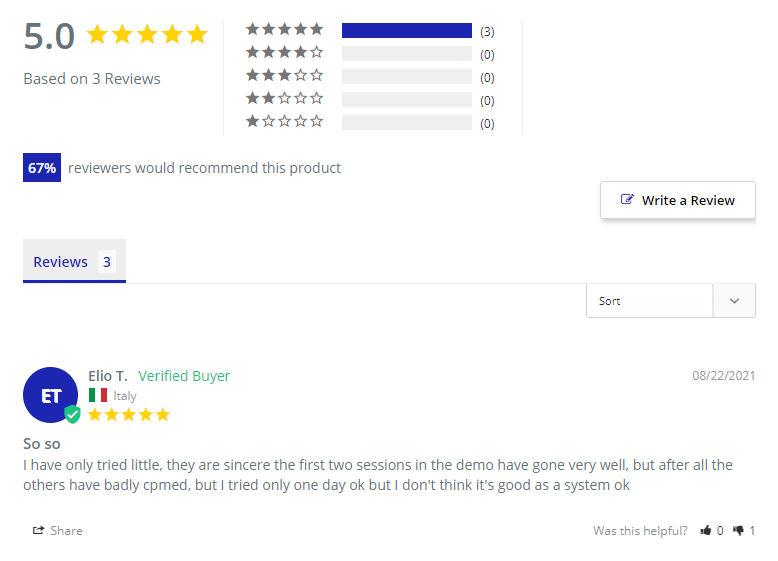
Task: Click the blue five-star rating bar
Action: (406, 31)
